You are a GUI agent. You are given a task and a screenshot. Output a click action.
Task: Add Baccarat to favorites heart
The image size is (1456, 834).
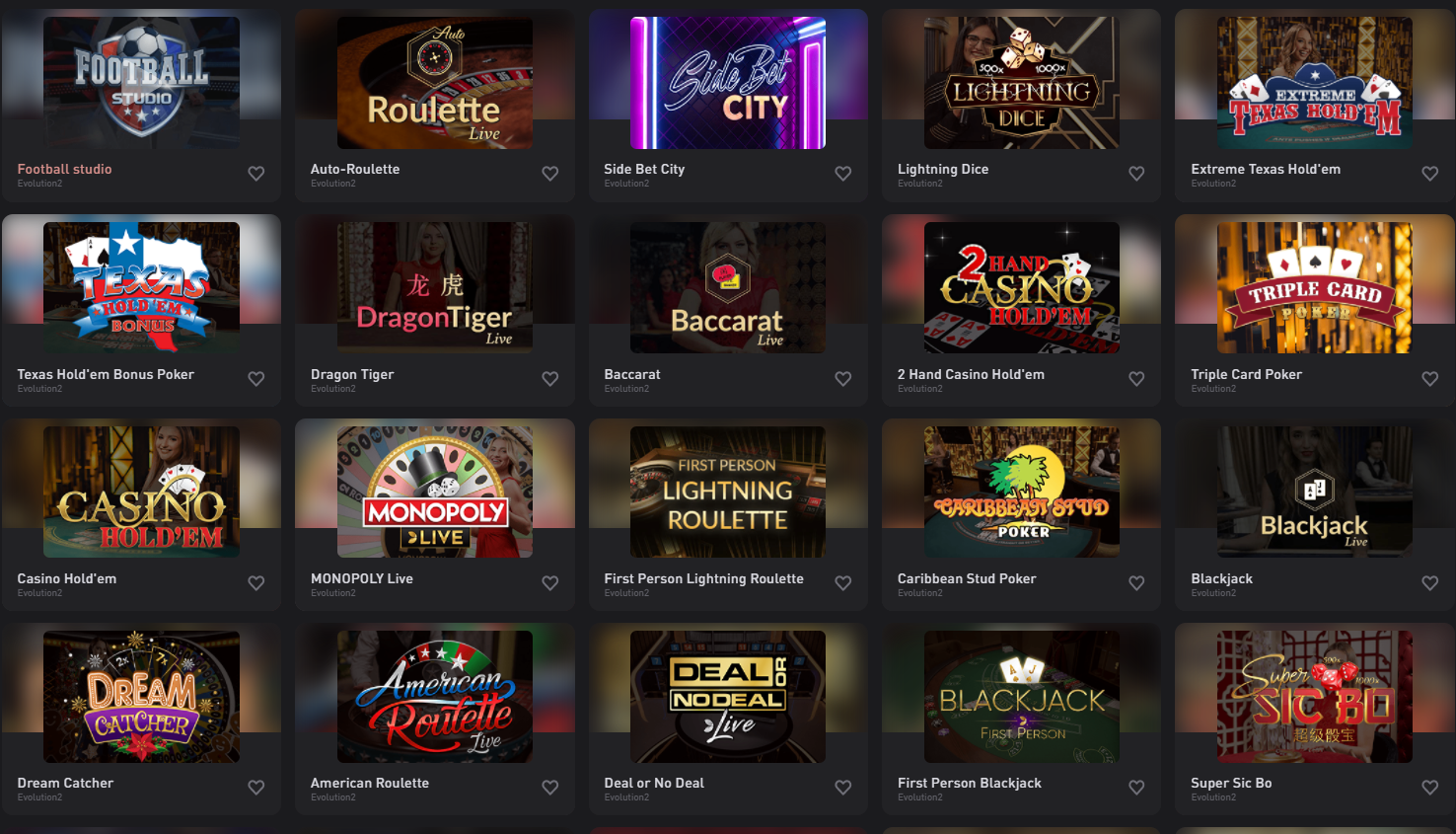tap(843, 379)
